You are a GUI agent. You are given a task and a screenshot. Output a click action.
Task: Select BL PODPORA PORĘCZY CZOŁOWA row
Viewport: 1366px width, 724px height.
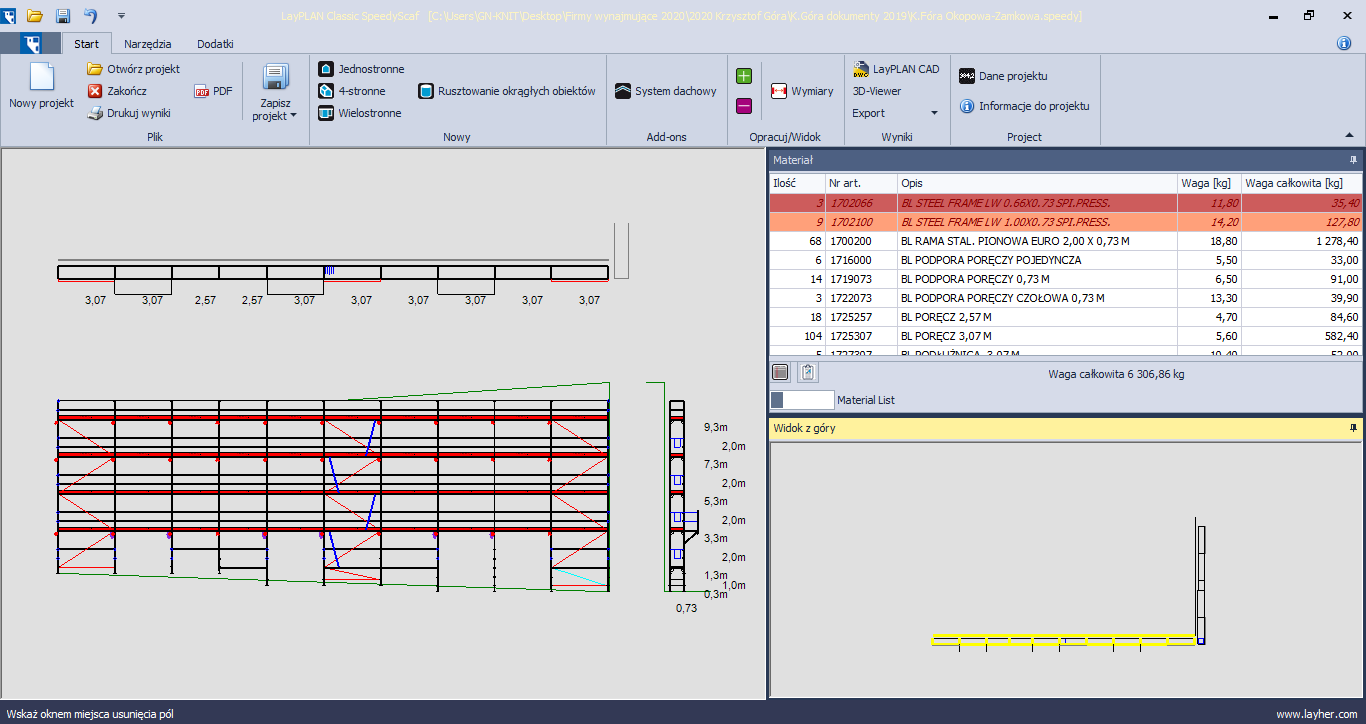(x=1066, y=298)
